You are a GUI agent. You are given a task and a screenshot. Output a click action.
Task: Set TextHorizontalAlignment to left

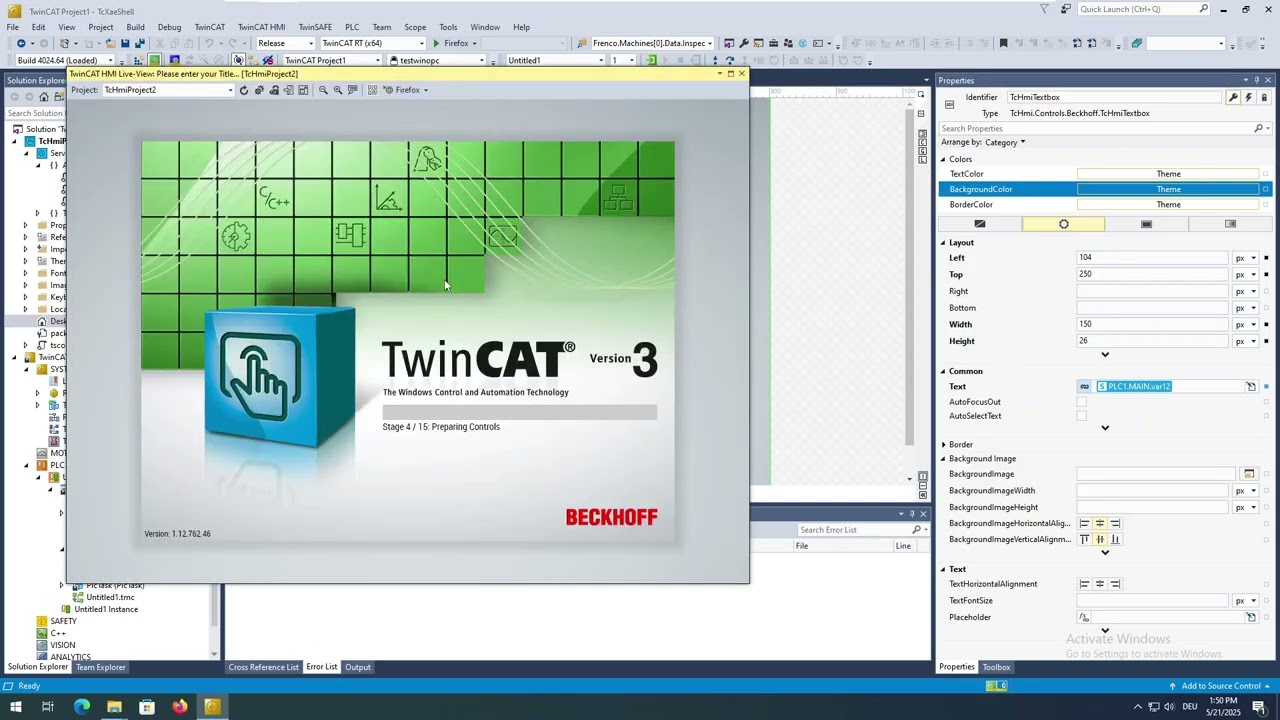(1084, 584)
